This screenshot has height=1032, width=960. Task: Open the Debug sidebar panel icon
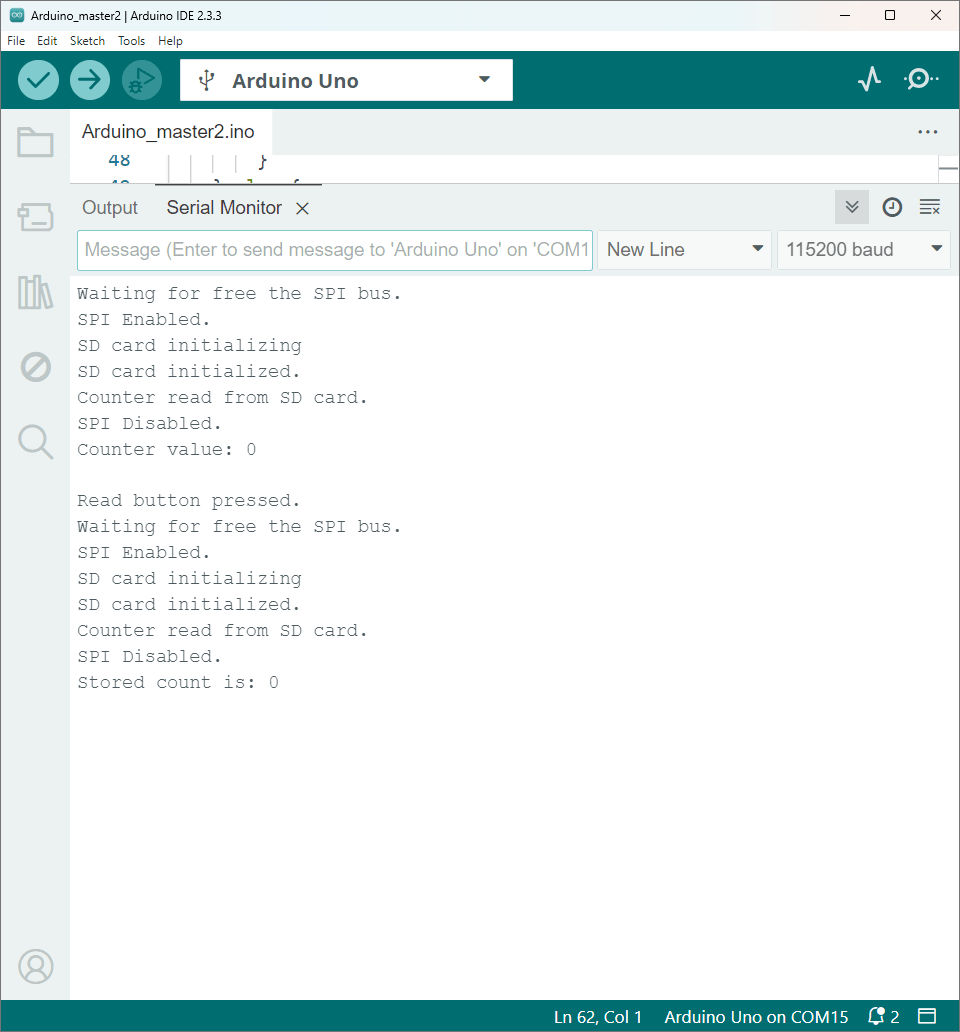point(36,367)
